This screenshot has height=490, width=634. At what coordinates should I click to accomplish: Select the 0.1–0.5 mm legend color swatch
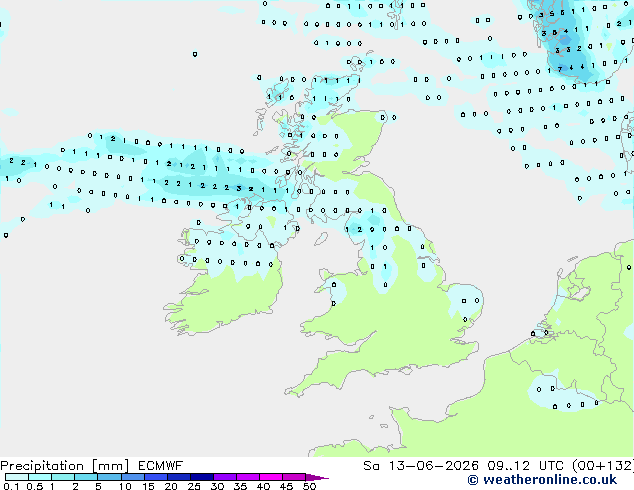tap(17, 477)
